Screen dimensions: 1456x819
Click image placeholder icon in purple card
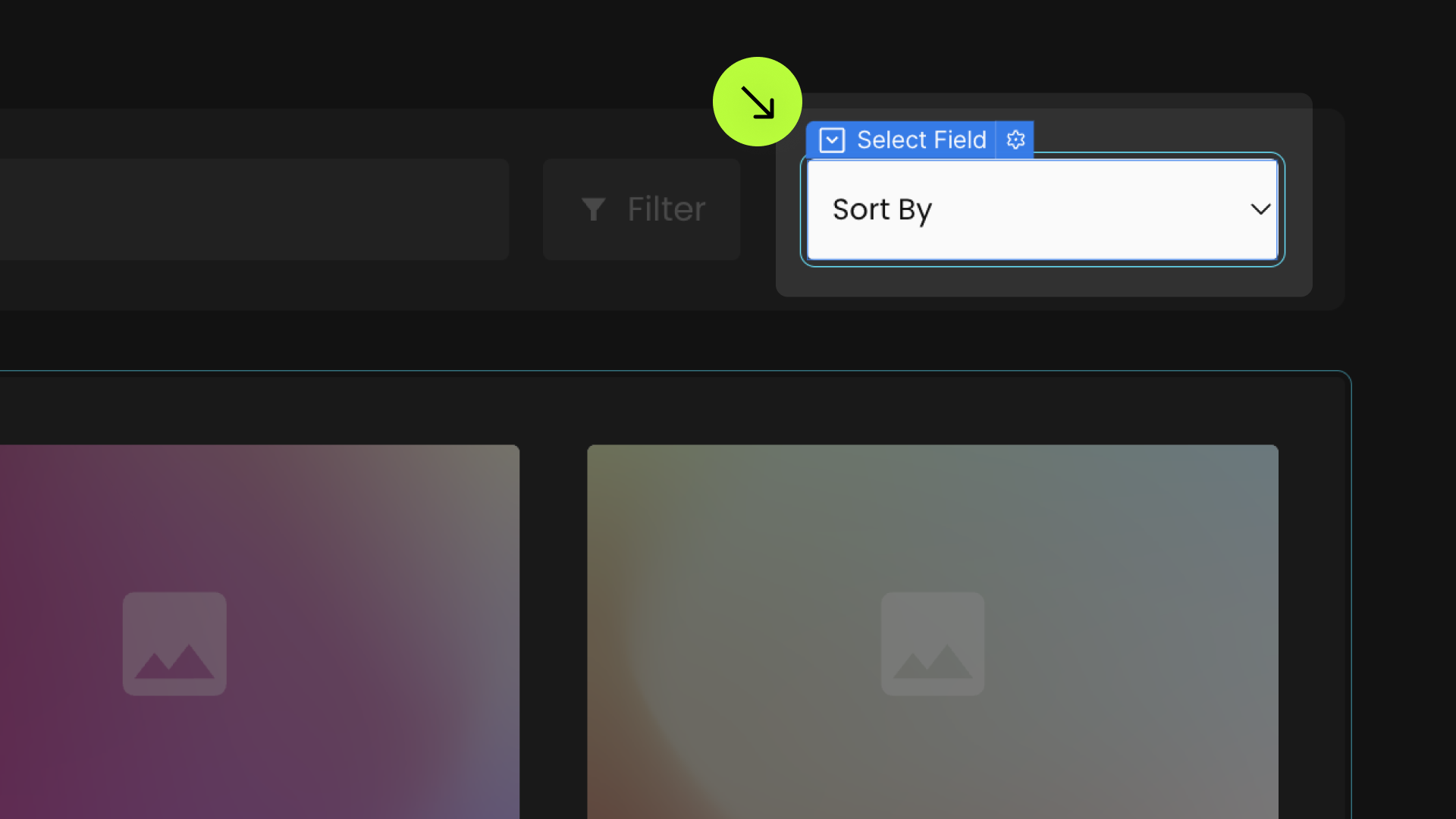point(174,644)
